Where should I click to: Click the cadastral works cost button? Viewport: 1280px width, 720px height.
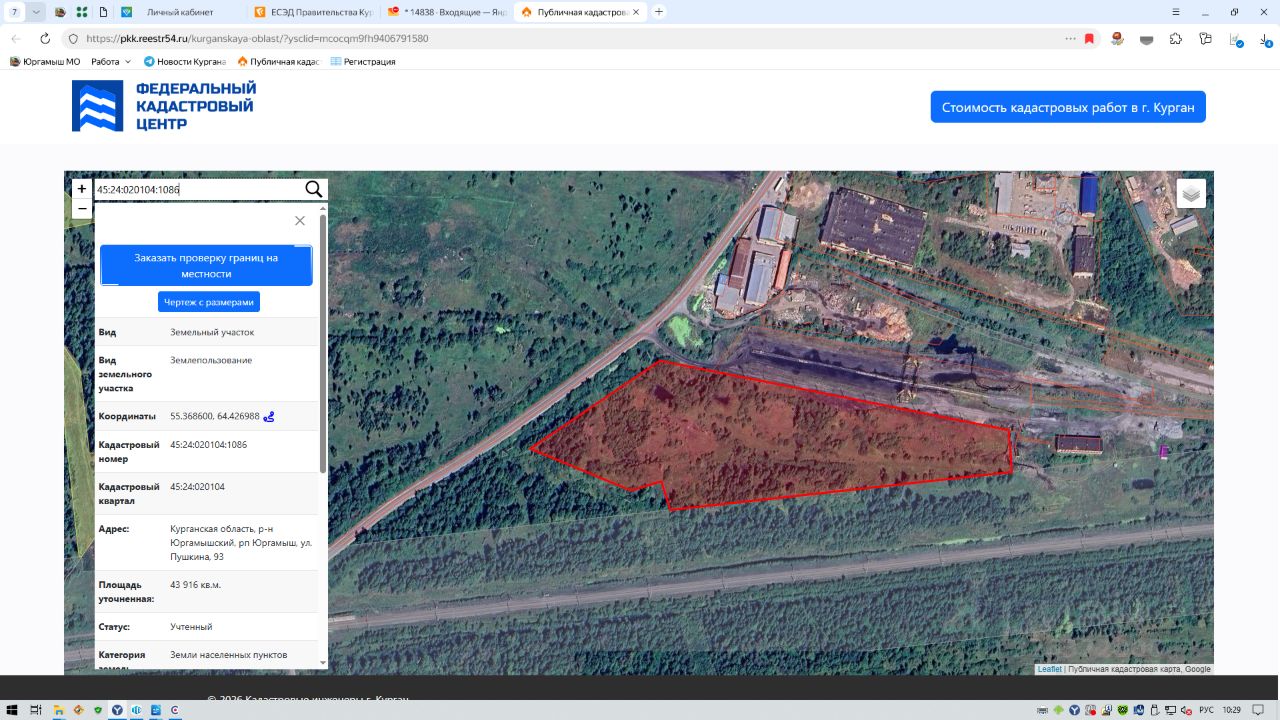tap(1068, 107)
